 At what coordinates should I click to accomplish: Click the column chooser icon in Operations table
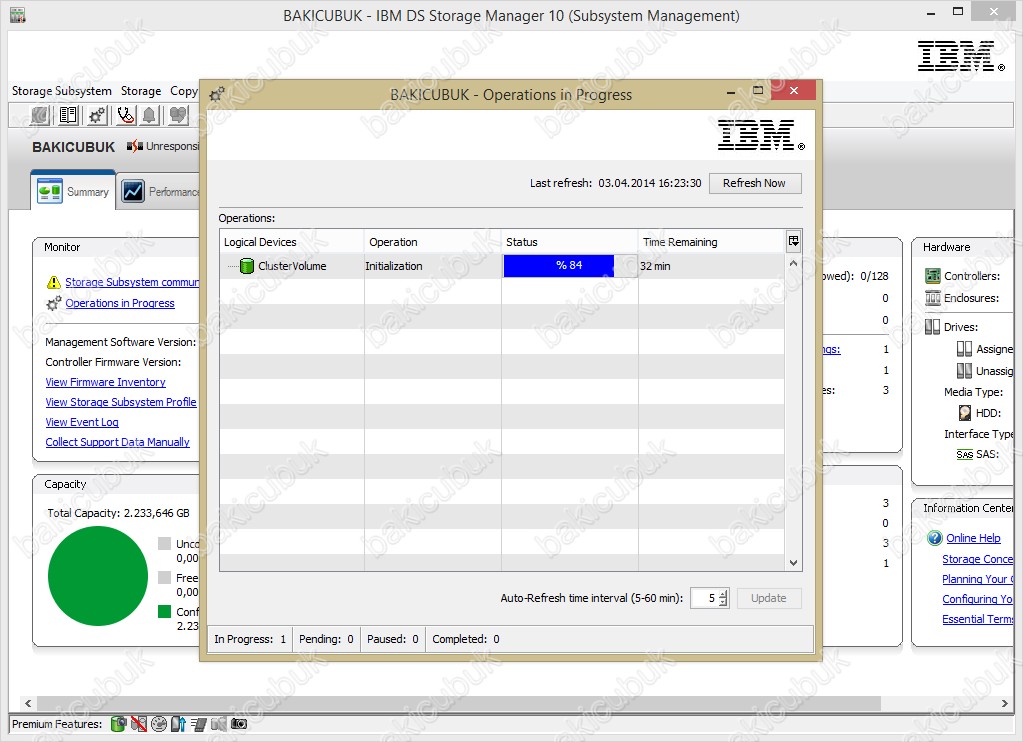pos(793,241)
